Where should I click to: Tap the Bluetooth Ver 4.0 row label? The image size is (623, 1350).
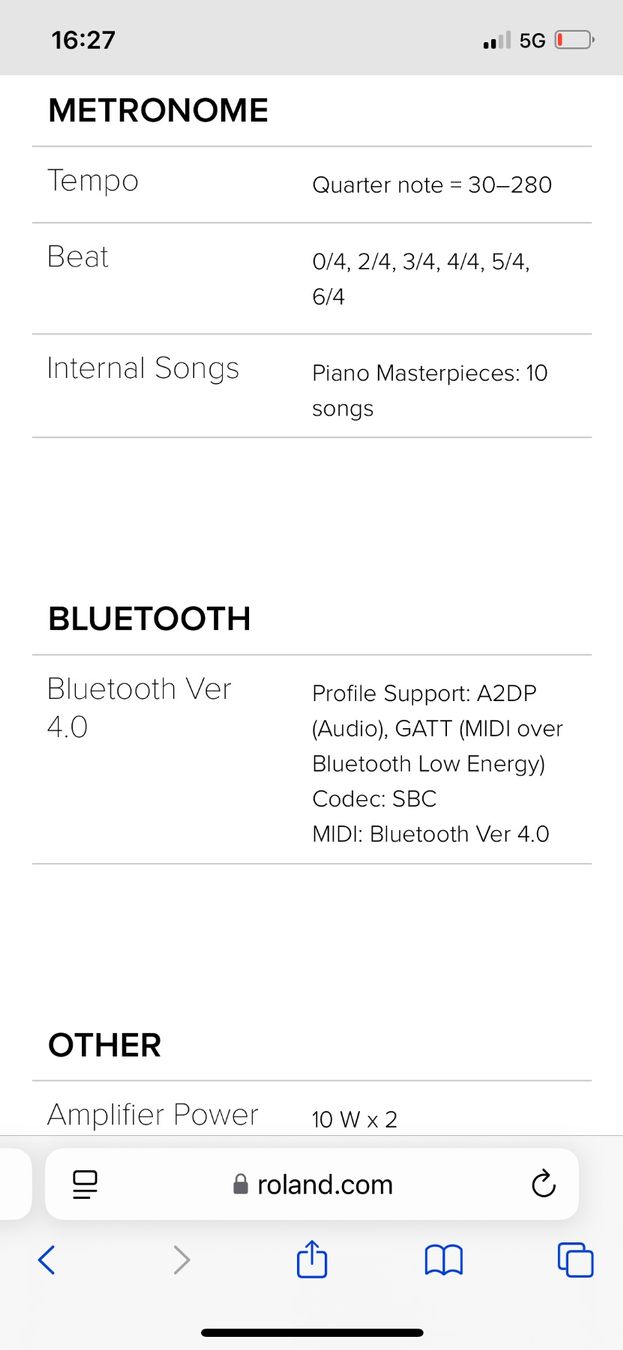coord(139,708)
